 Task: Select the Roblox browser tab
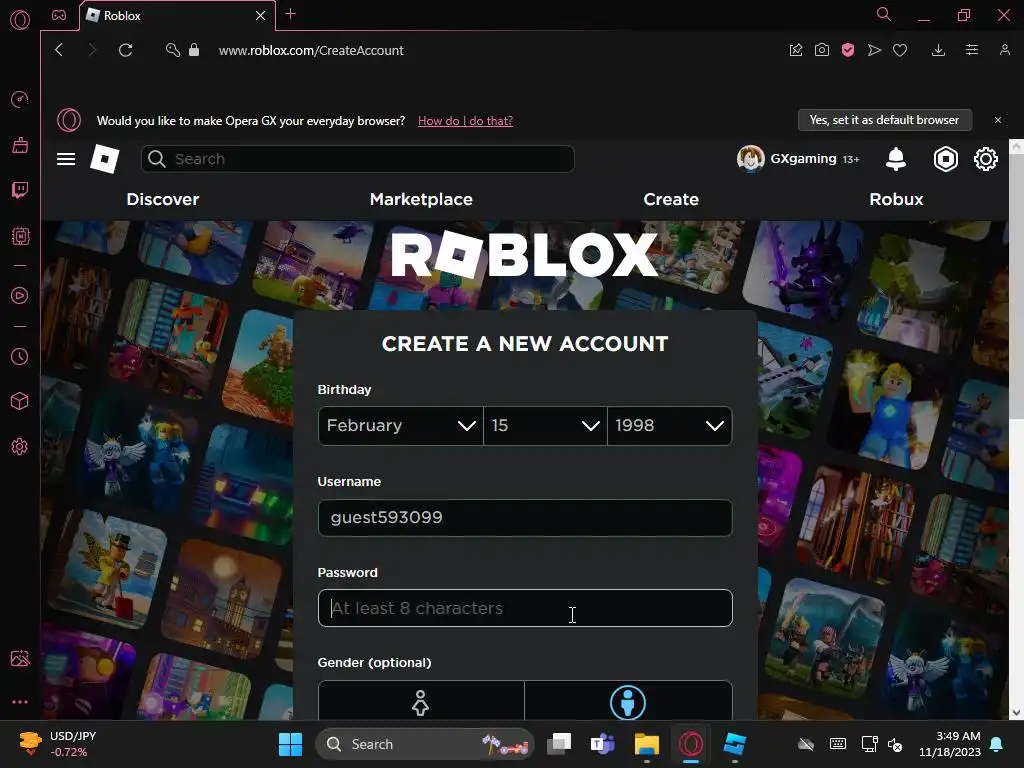pyautogui.click(x=176, y=15)
